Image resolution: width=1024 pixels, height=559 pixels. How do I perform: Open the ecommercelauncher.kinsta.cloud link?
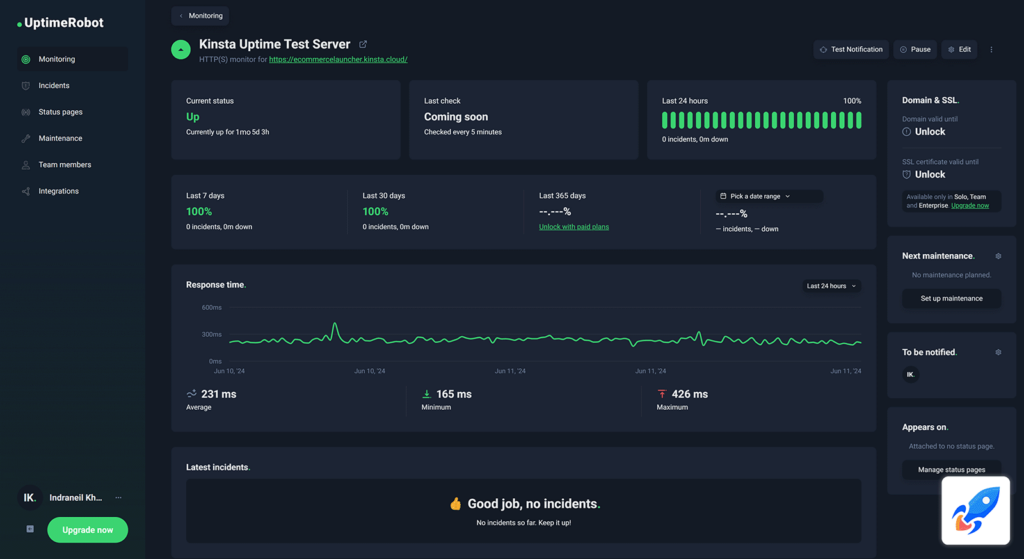point(338,59)
